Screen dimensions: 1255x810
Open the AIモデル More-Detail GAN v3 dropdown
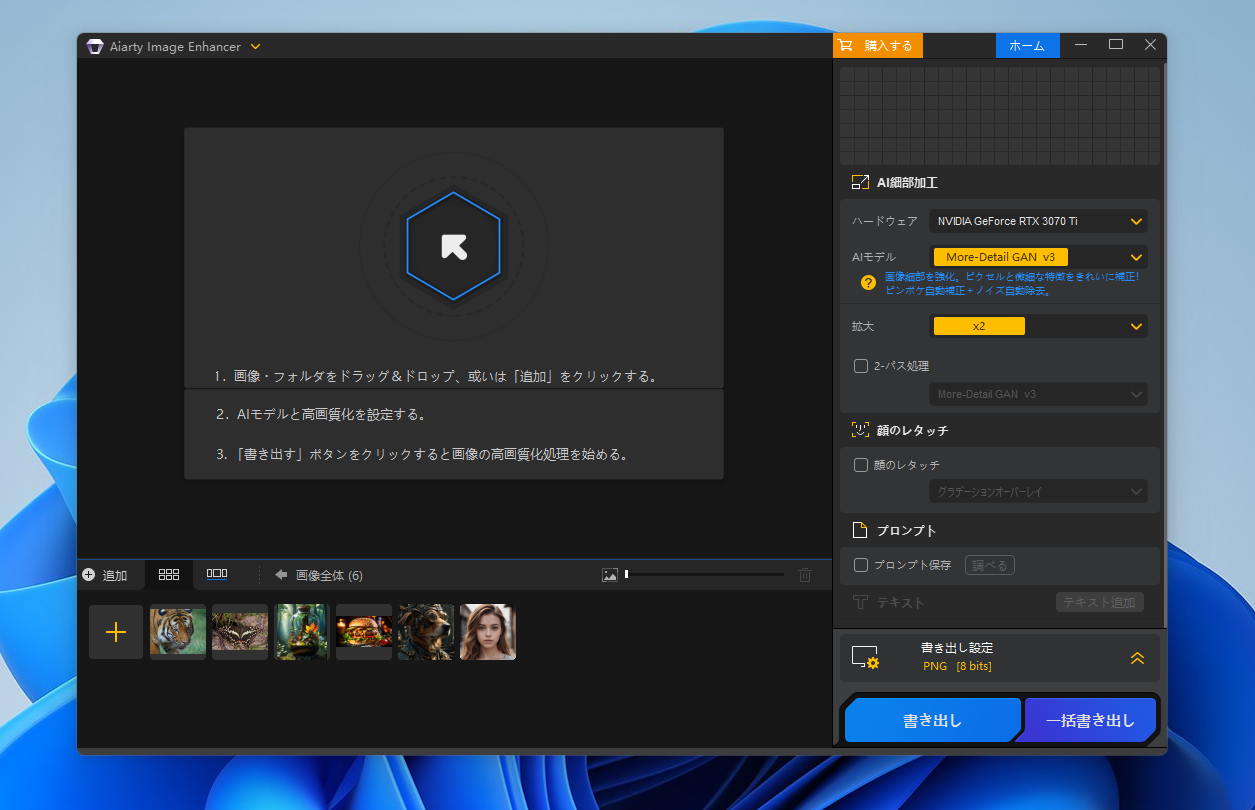tap(1038, 257)
